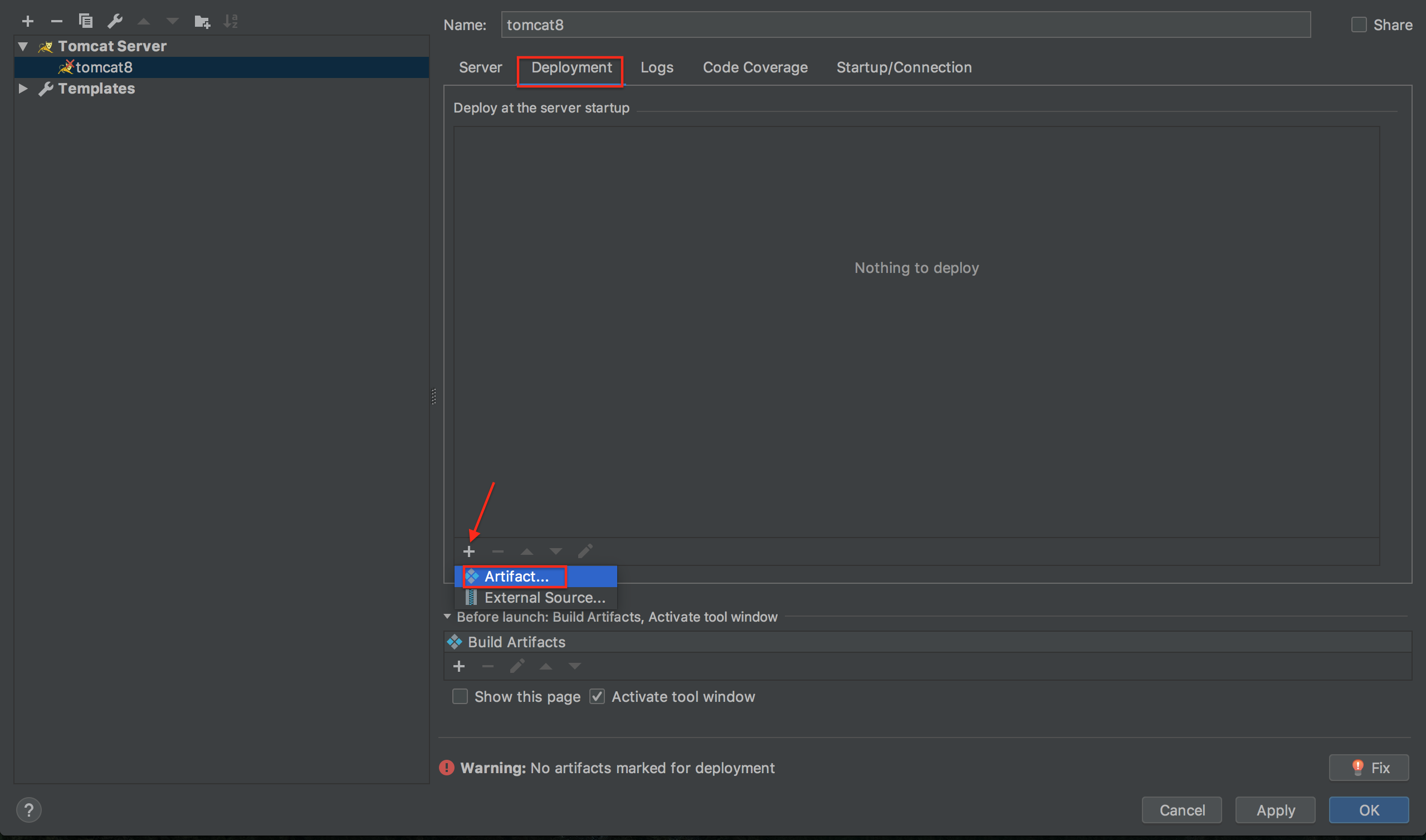Viewport: 1426px width, 840px height.
Task: Click the Name input field
Action: pyautogui.click(x=905, y=25)
